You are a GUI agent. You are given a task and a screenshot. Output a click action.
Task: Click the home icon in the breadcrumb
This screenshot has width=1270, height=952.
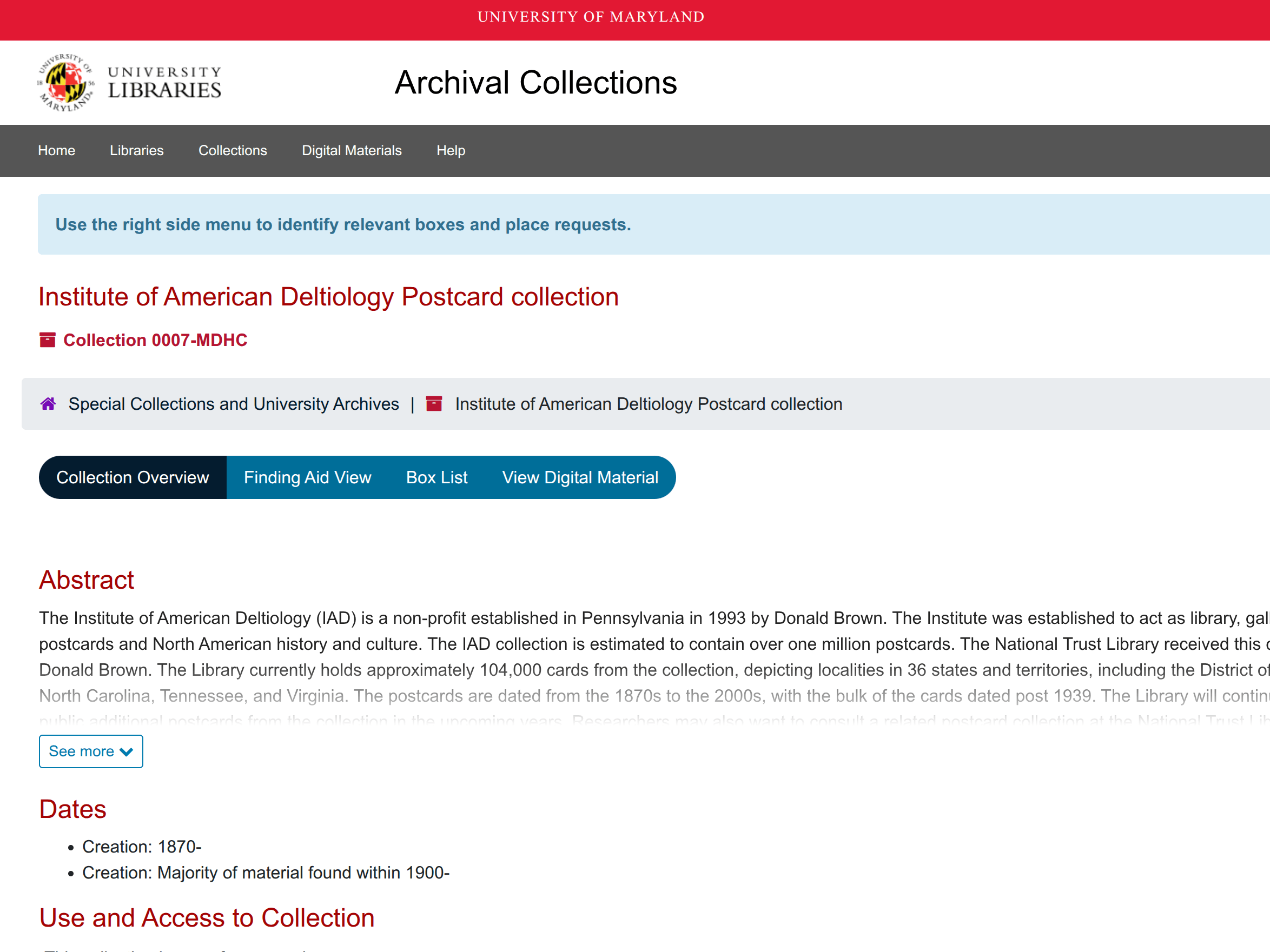(x=48, y=403)
